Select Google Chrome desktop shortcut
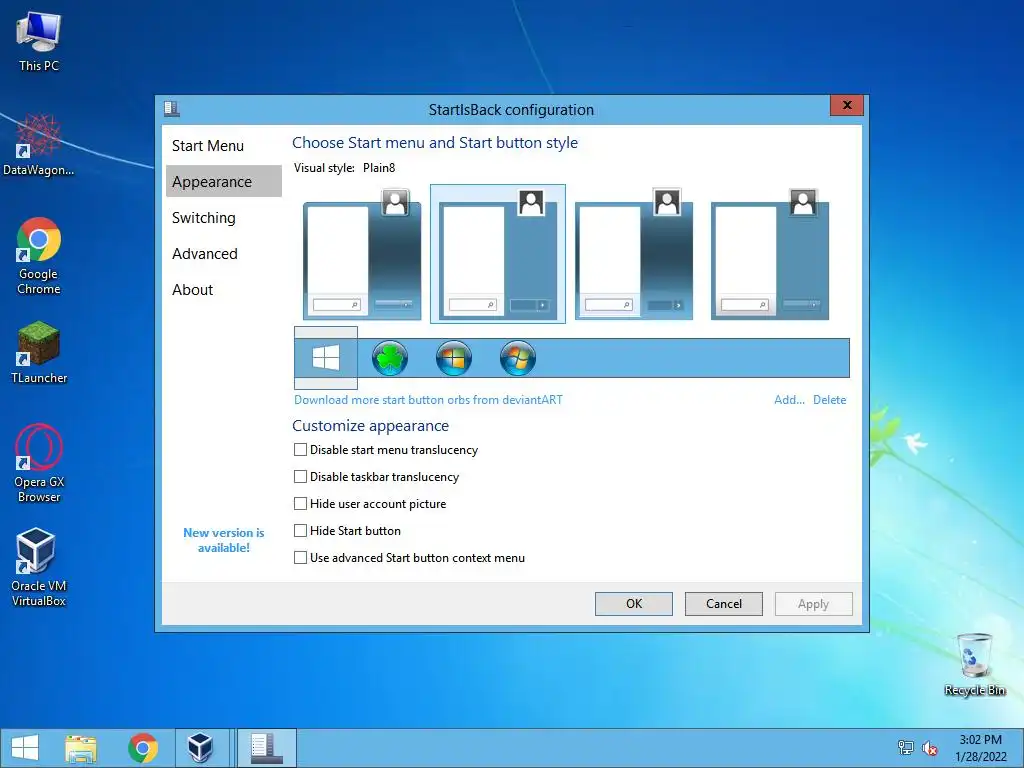Viewport: 1024px width, 768px height. pyautogui.click(x=39, y=256)
